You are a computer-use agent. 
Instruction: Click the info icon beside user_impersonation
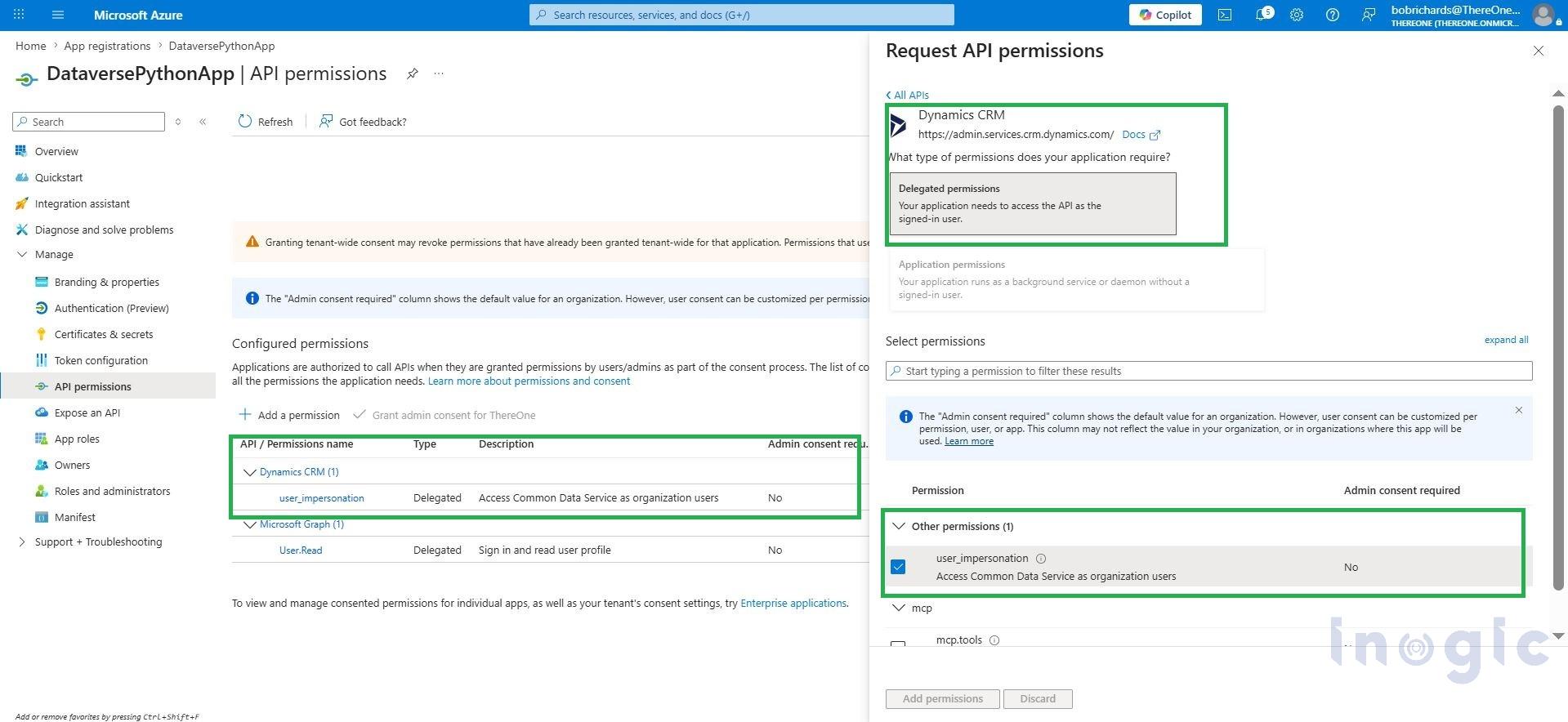coord(1041,559)
